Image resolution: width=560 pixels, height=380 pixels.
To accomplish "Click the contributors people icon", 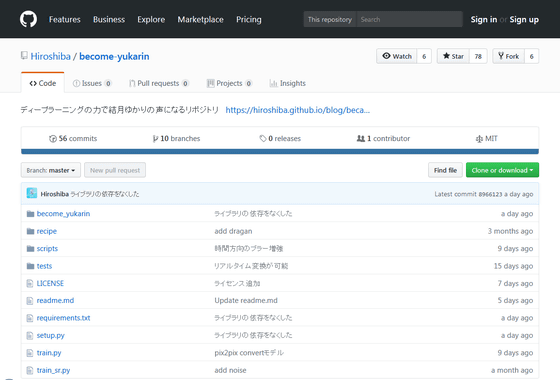I will [361, 139].
